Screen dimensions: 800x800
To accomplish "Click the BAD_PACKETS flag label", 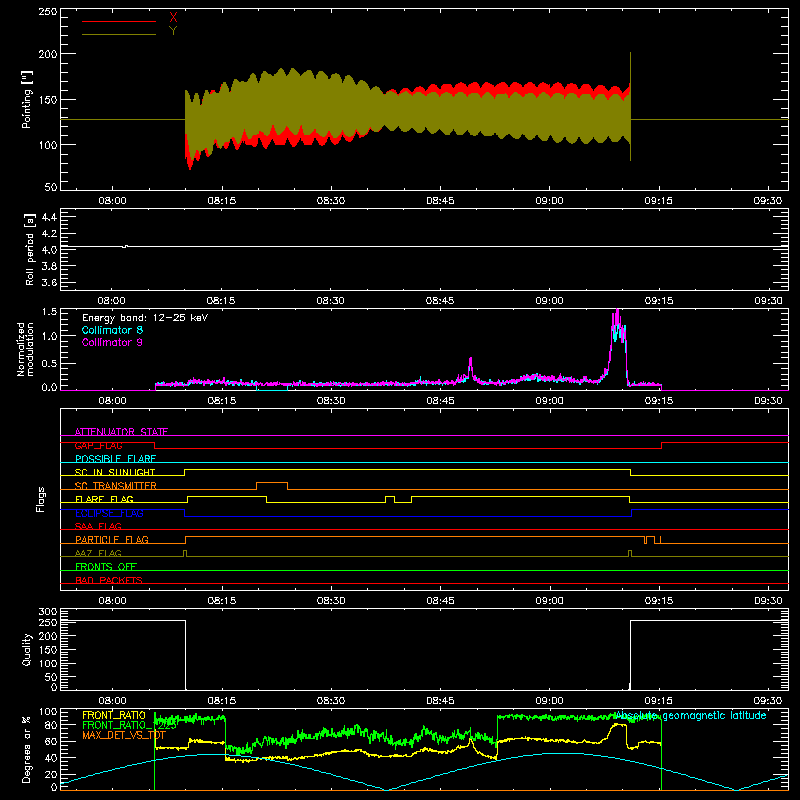I will coord(109,580).
